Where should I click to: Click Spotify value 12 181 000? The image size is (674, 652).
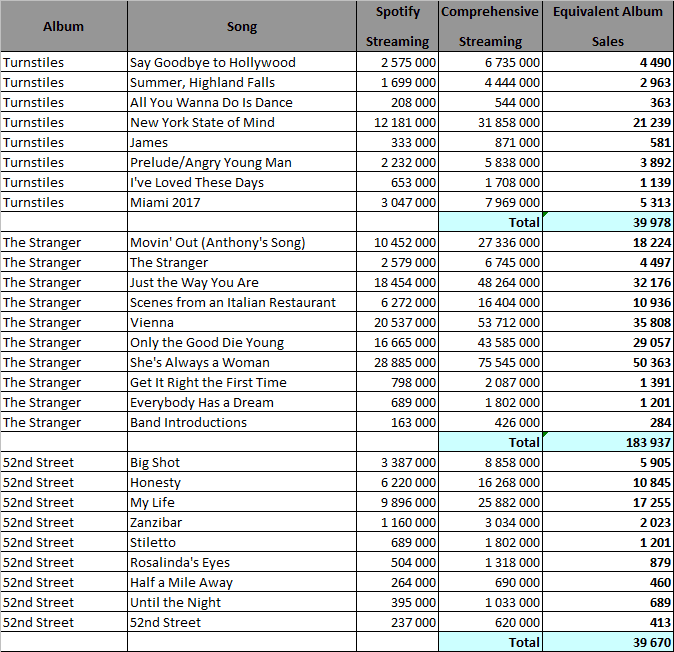pos(397,122)
